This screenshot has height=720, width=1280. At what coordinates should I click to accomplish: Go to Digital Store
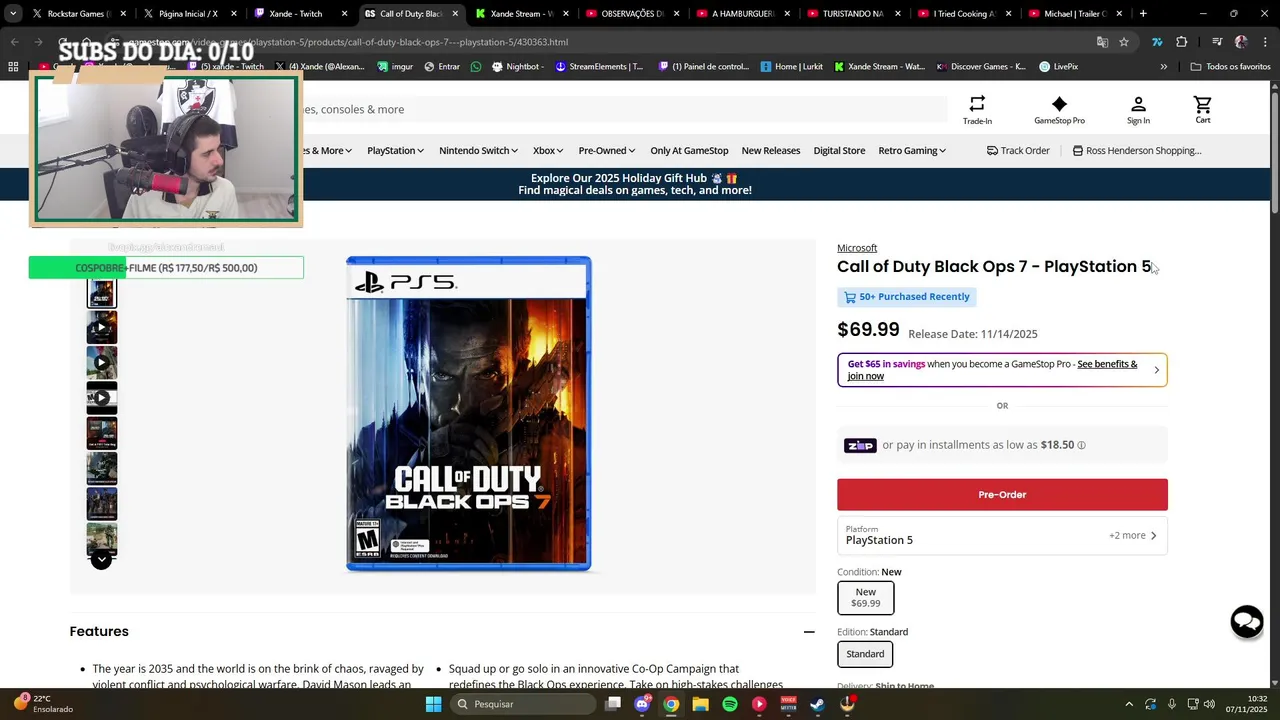point(839,151)
